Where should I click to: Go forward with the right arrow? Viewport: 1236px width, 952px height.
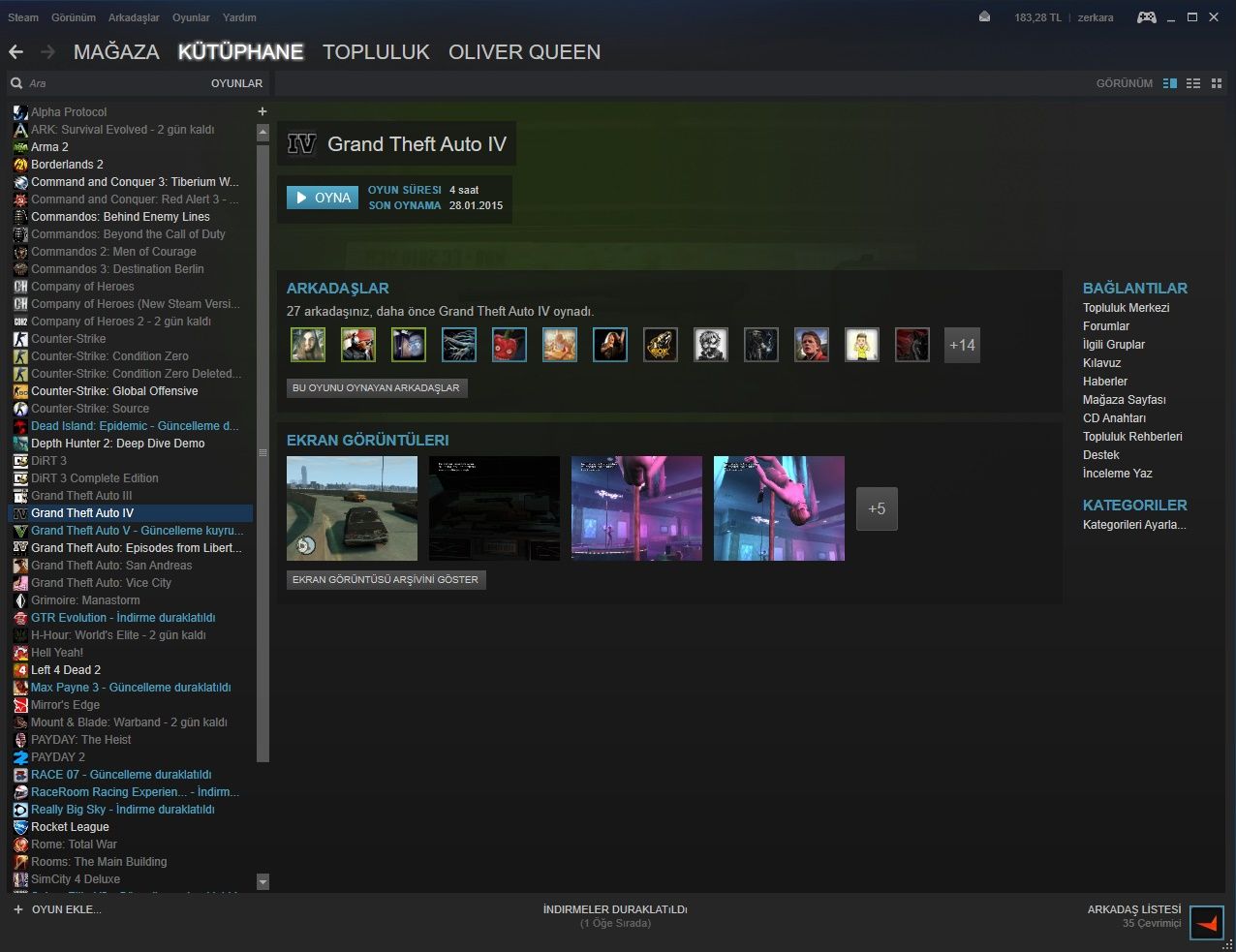pyautogui.click(x=47, y=52)
